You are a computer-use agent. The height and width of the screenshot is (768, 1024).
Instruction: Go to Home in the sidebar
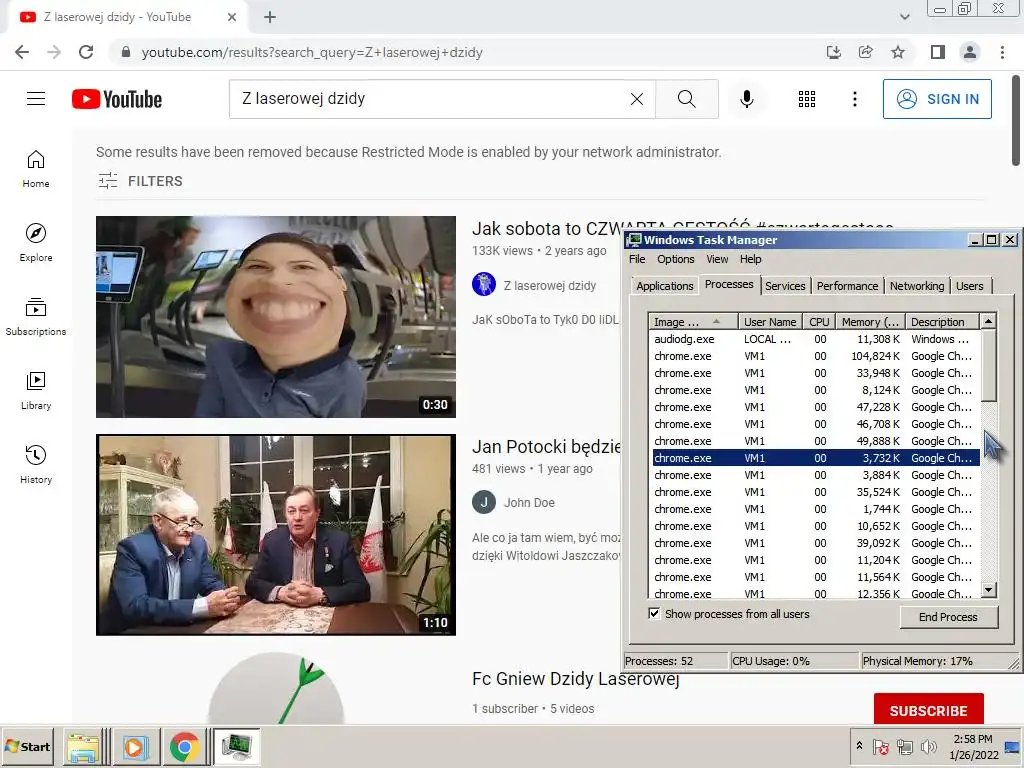pyautogui.click(x=36, y=168)
